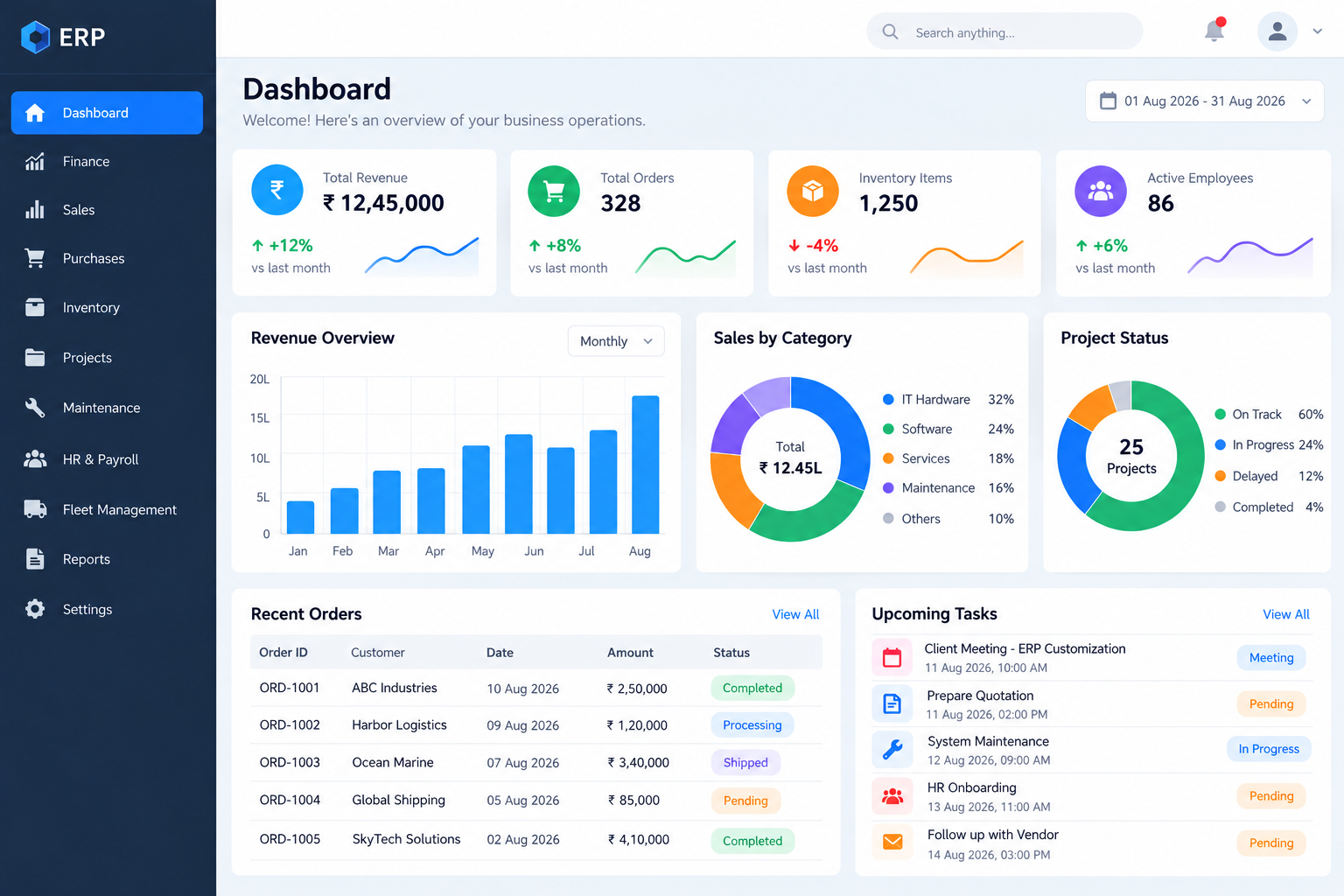Click the Aug bar in Revenue Overview chart
Viewport: 1344px width, 896px height.
645,465
